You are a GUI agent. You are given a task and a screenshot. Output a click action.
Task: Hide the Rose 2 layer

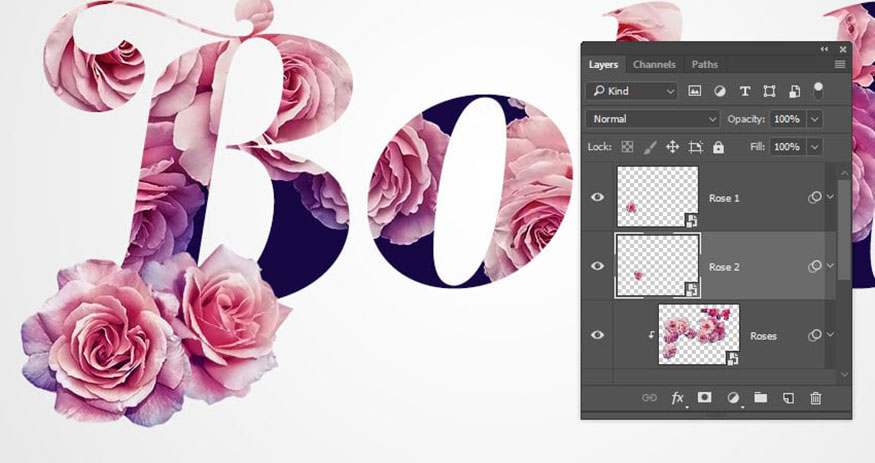[x=597, y=266]
